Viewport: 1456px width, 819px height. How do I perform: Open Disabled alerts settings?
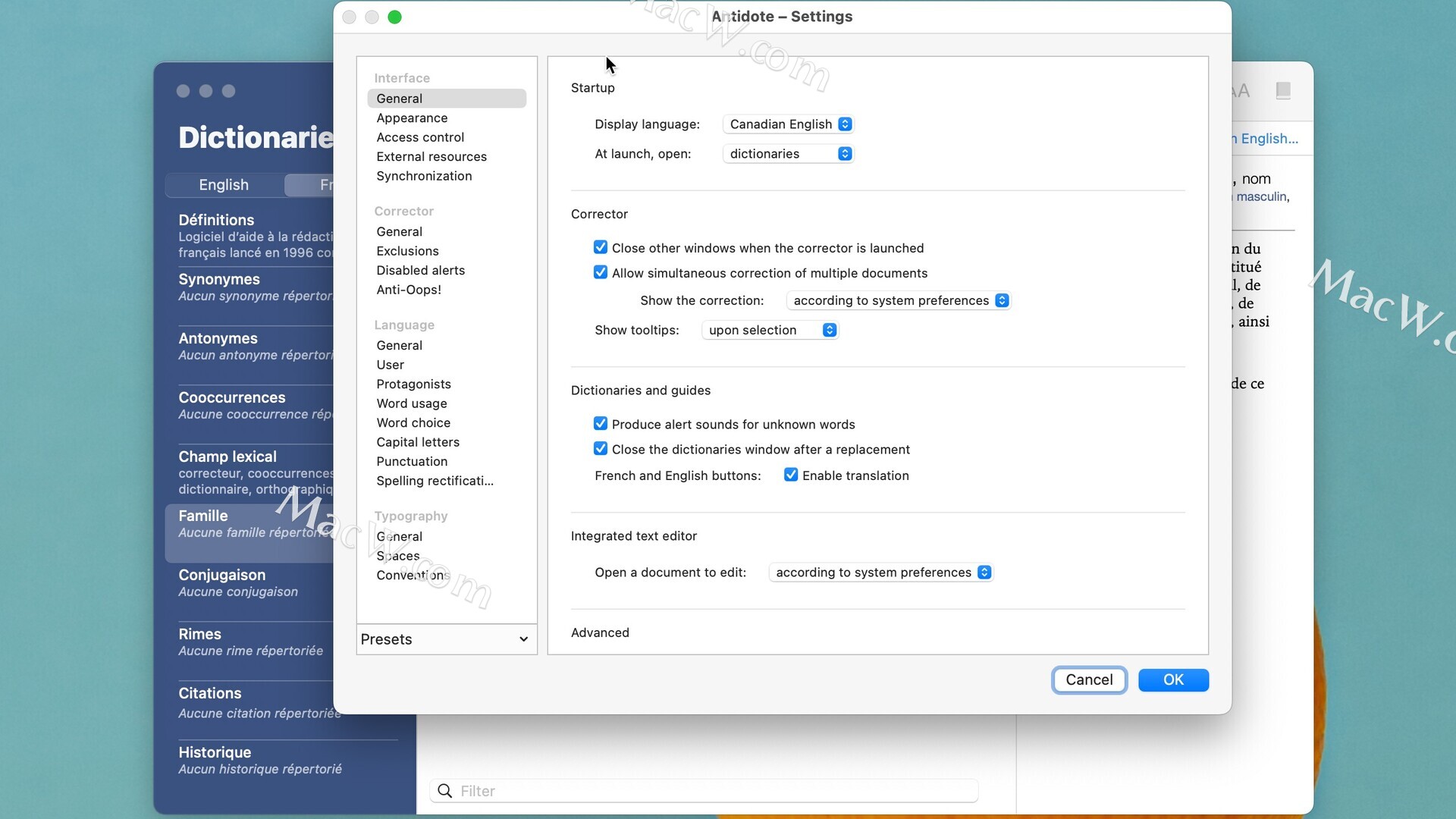click(x=420, y=270)
